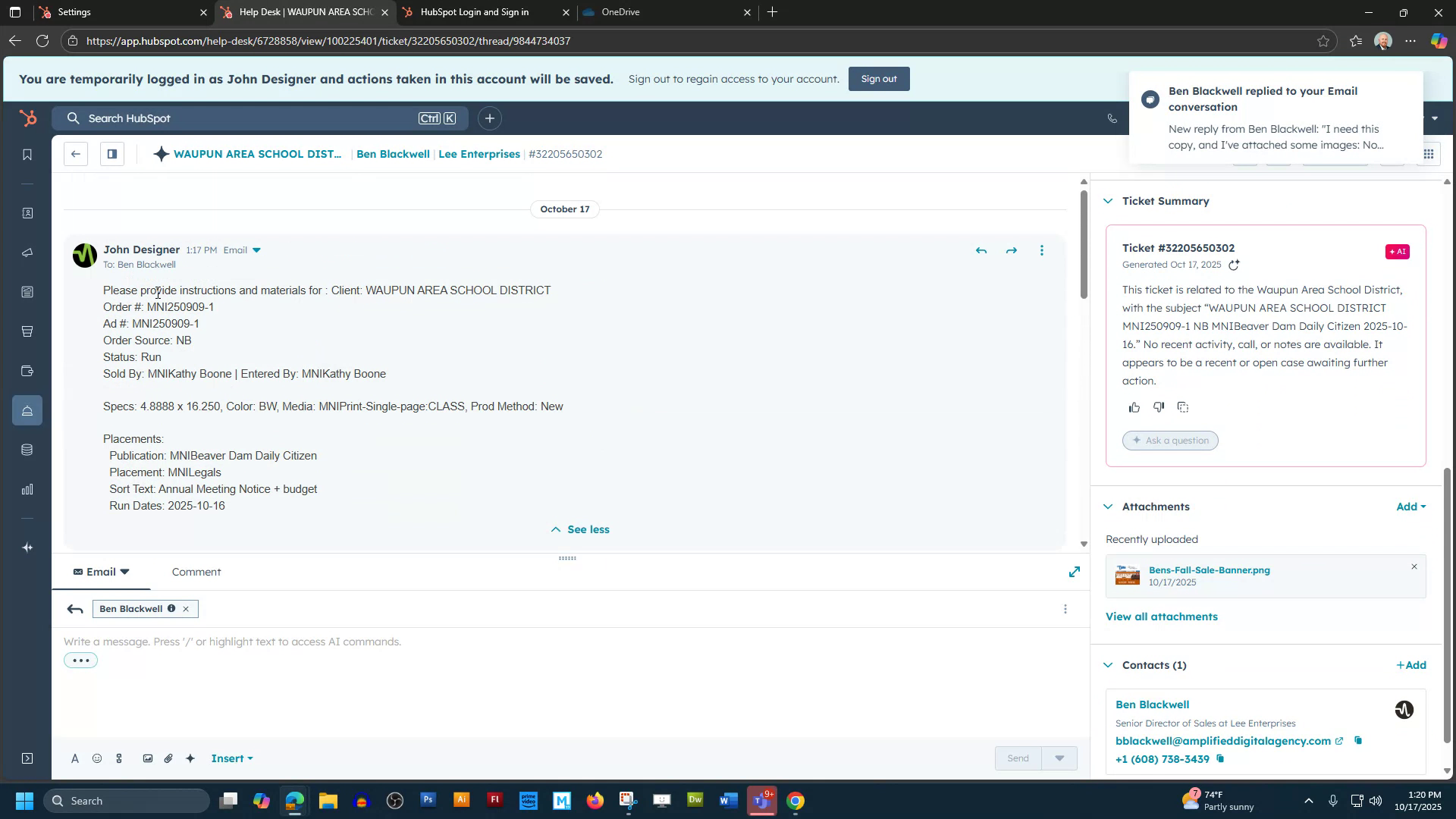
Task: Open Reporting from the left sidebar
Action: point(27,489)
